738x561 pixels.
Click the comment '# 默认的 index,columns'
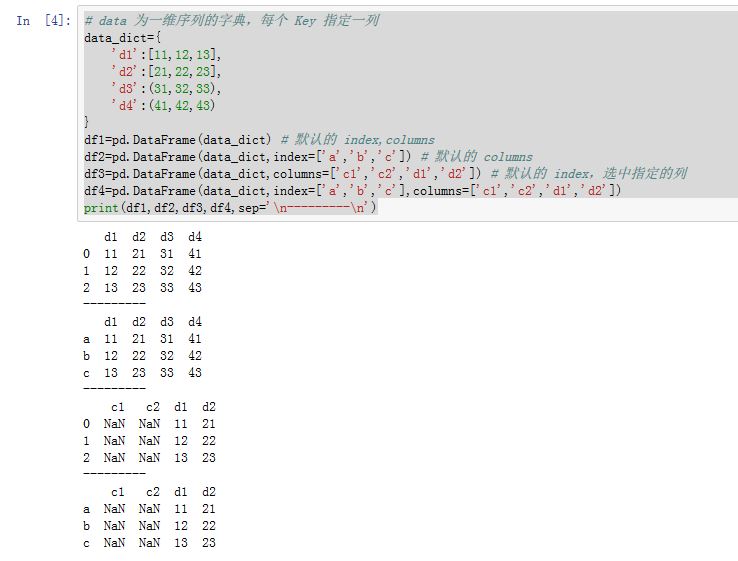coord(358,140)
